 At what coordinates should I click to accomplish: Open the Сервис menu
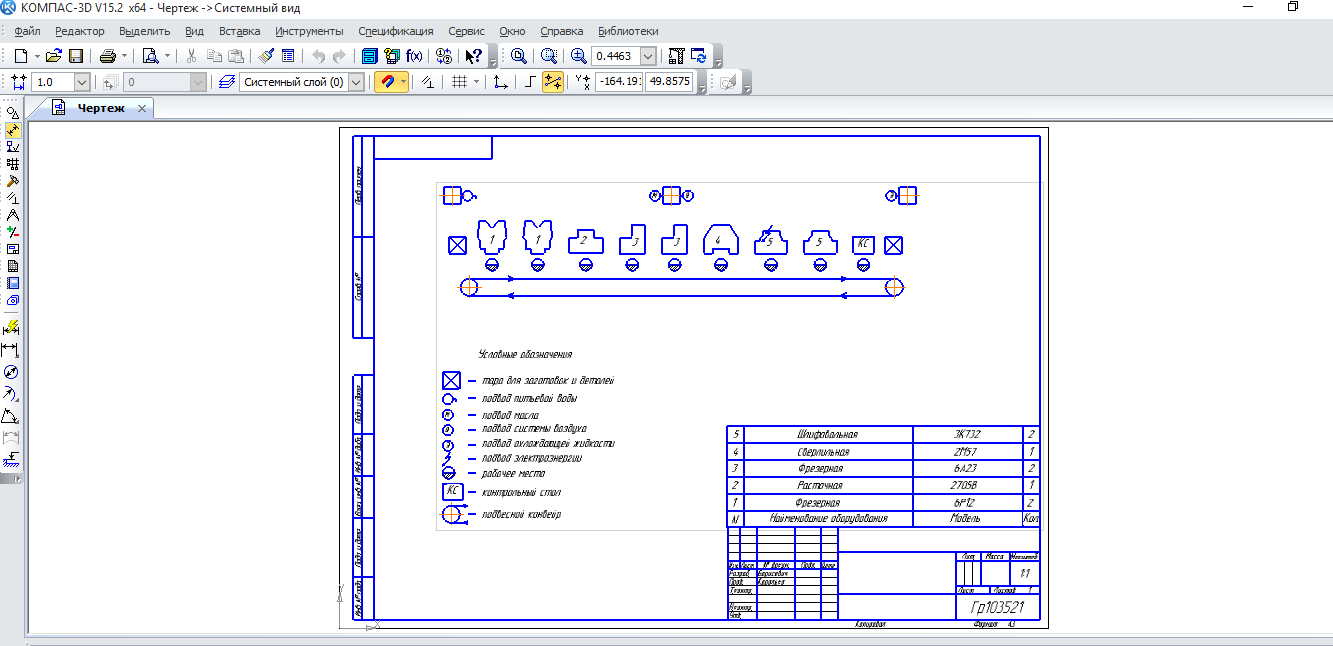click(467, 31)
